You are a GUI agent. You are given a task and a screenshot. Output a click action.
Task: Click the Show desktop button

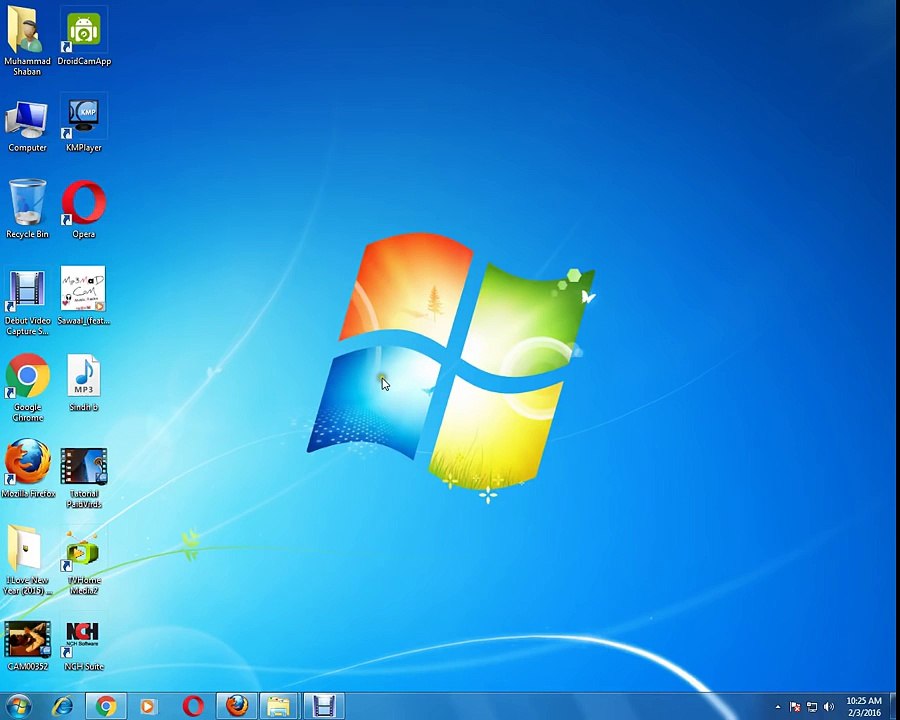pyautogui.click(x=895, y=706)
